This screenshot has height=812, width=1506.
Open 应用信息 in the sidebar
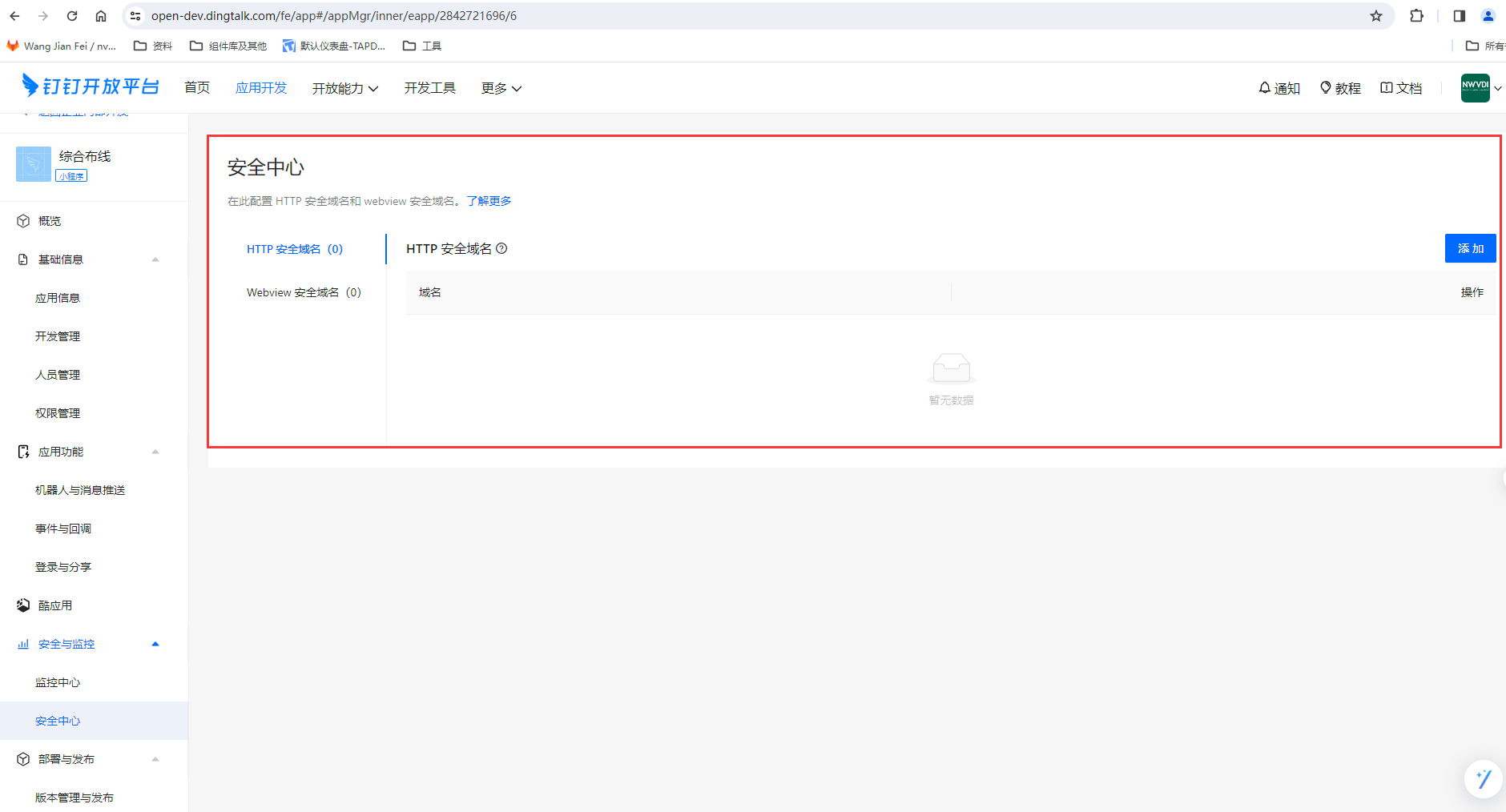tap(58, 298)
